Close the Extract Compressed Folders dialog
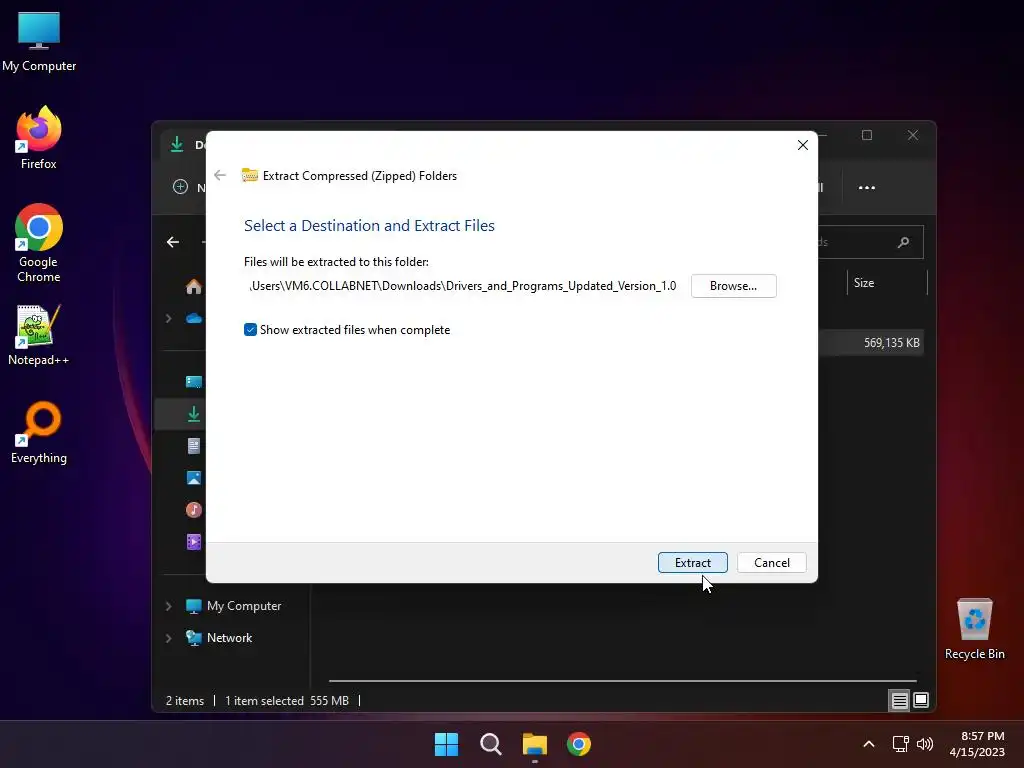 803,145
